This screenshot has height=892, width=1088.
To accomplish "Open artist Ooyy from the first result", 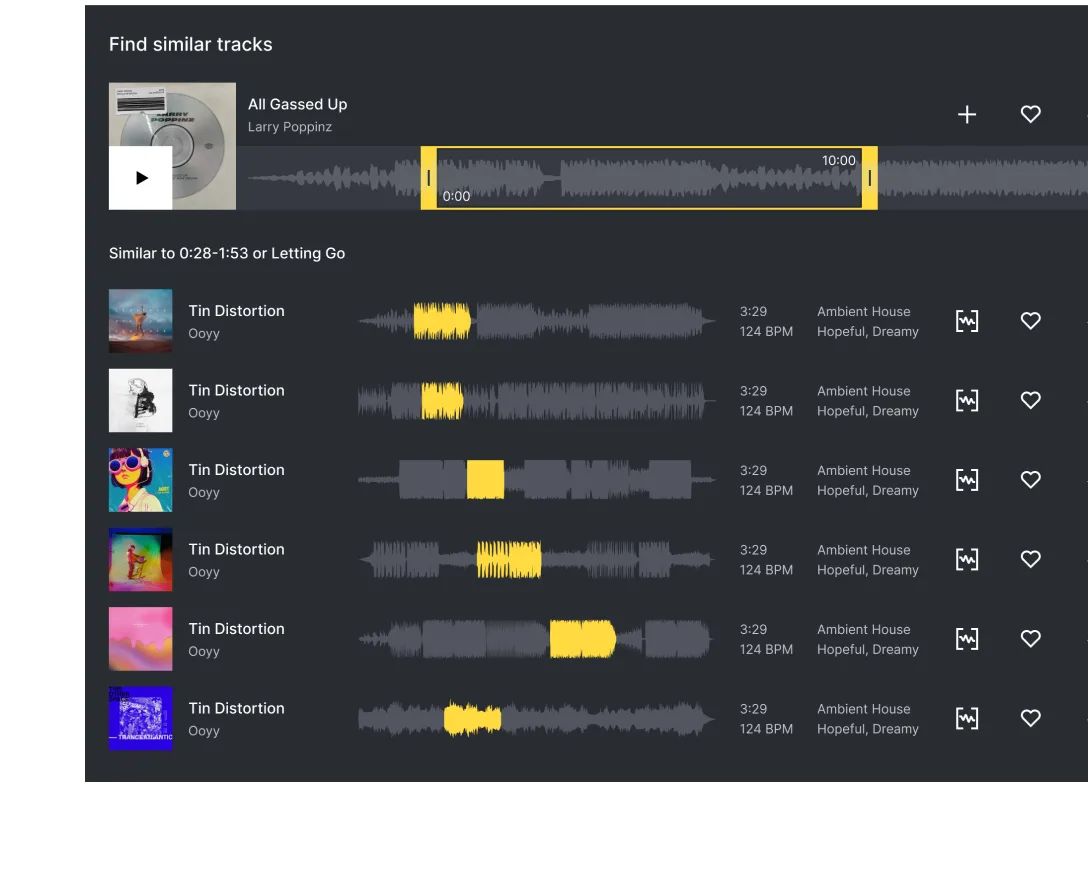I will (203, 333).
